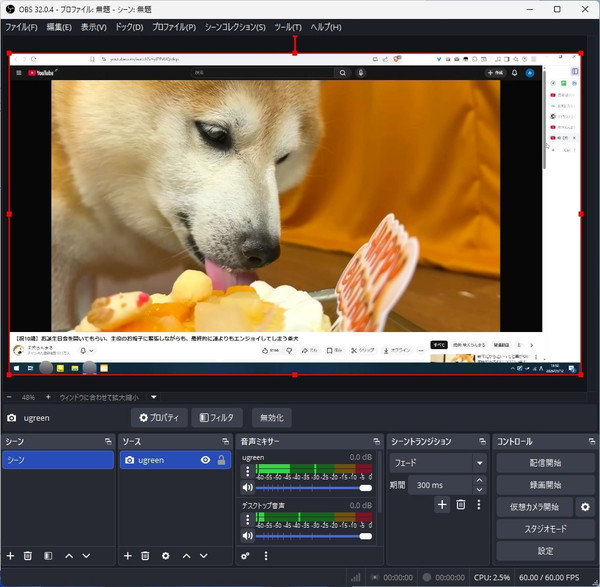The image size is (600, 587).
Task: Increase the transition duration with the up arrow
Action: click(479, 480)
